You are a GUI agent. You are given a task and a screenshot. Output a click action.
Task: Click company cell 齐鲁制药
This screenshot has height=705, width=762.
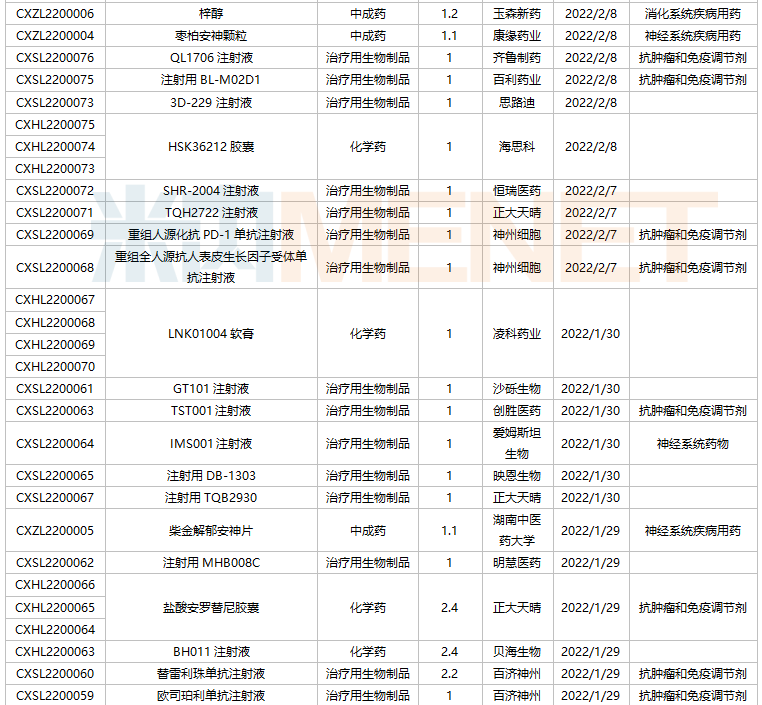pyautogui.click(x=517, y=58)
